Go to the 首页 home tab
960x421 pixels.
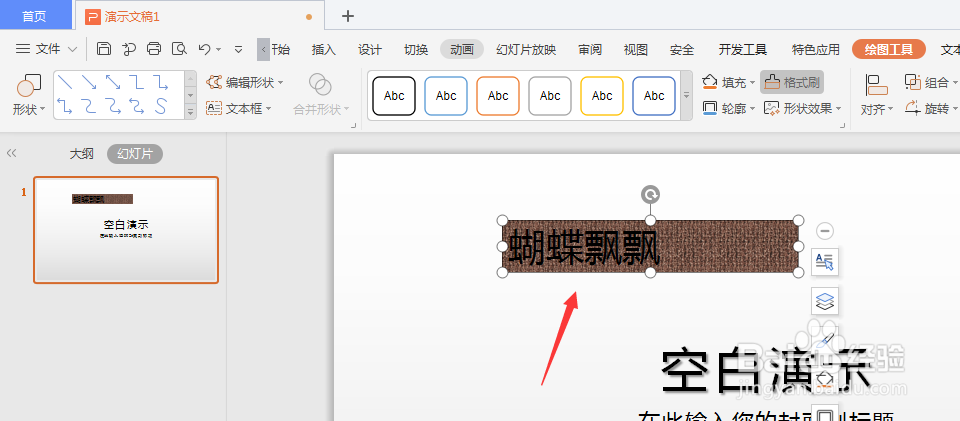tap(36, 17)
